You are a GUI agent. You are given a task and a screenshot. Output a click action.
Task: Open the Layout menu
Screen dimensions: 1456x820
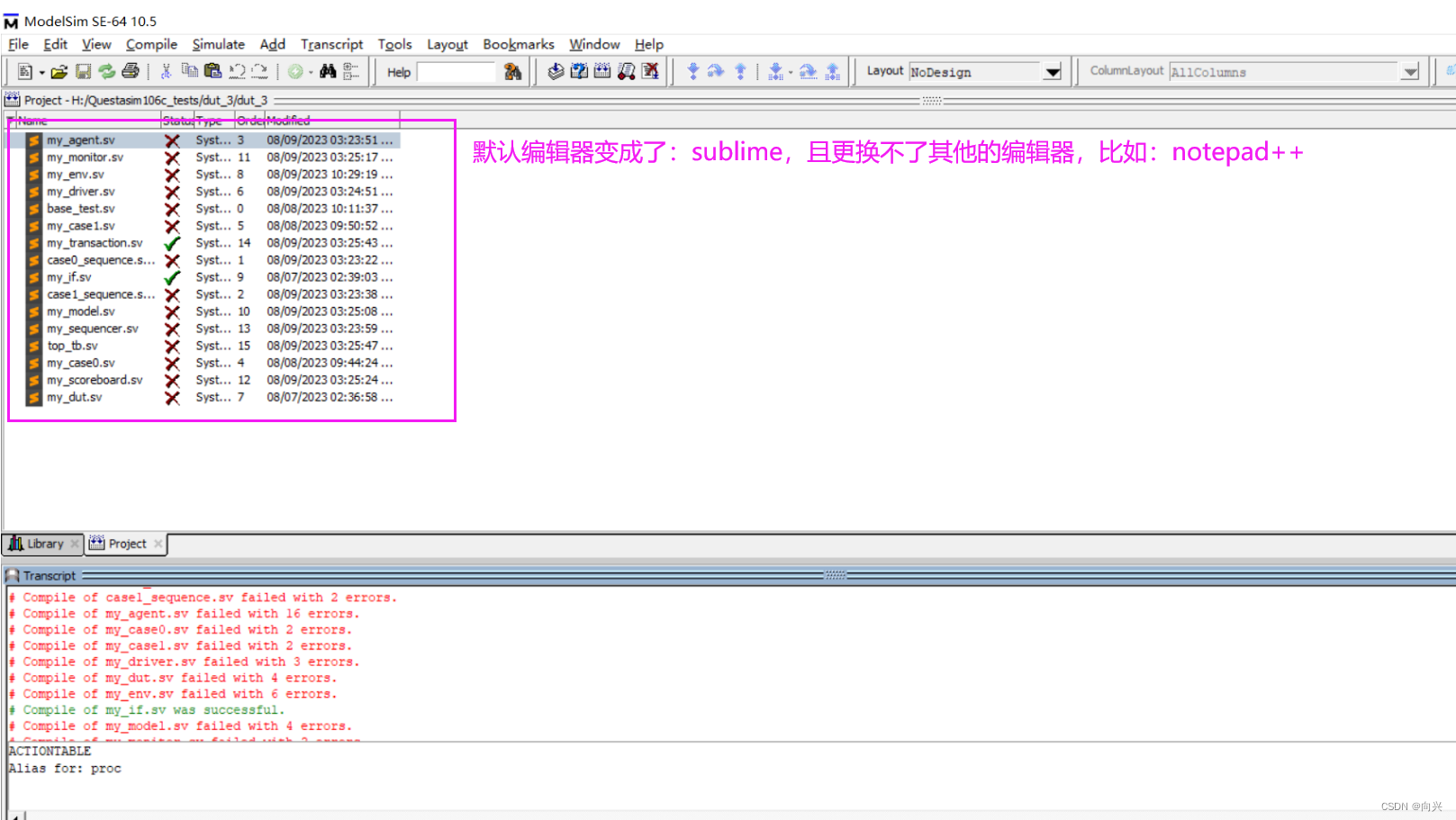[447, 44]
